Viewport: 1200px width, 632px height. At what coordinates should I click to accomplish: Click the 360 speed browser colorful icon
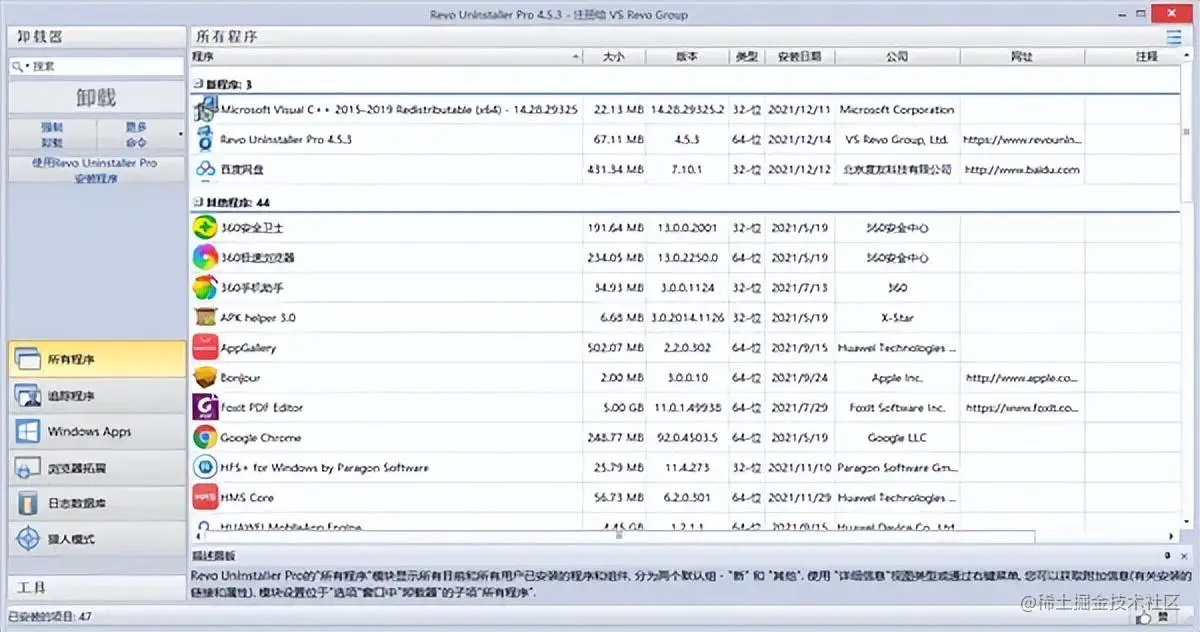(x=205, y=257)
